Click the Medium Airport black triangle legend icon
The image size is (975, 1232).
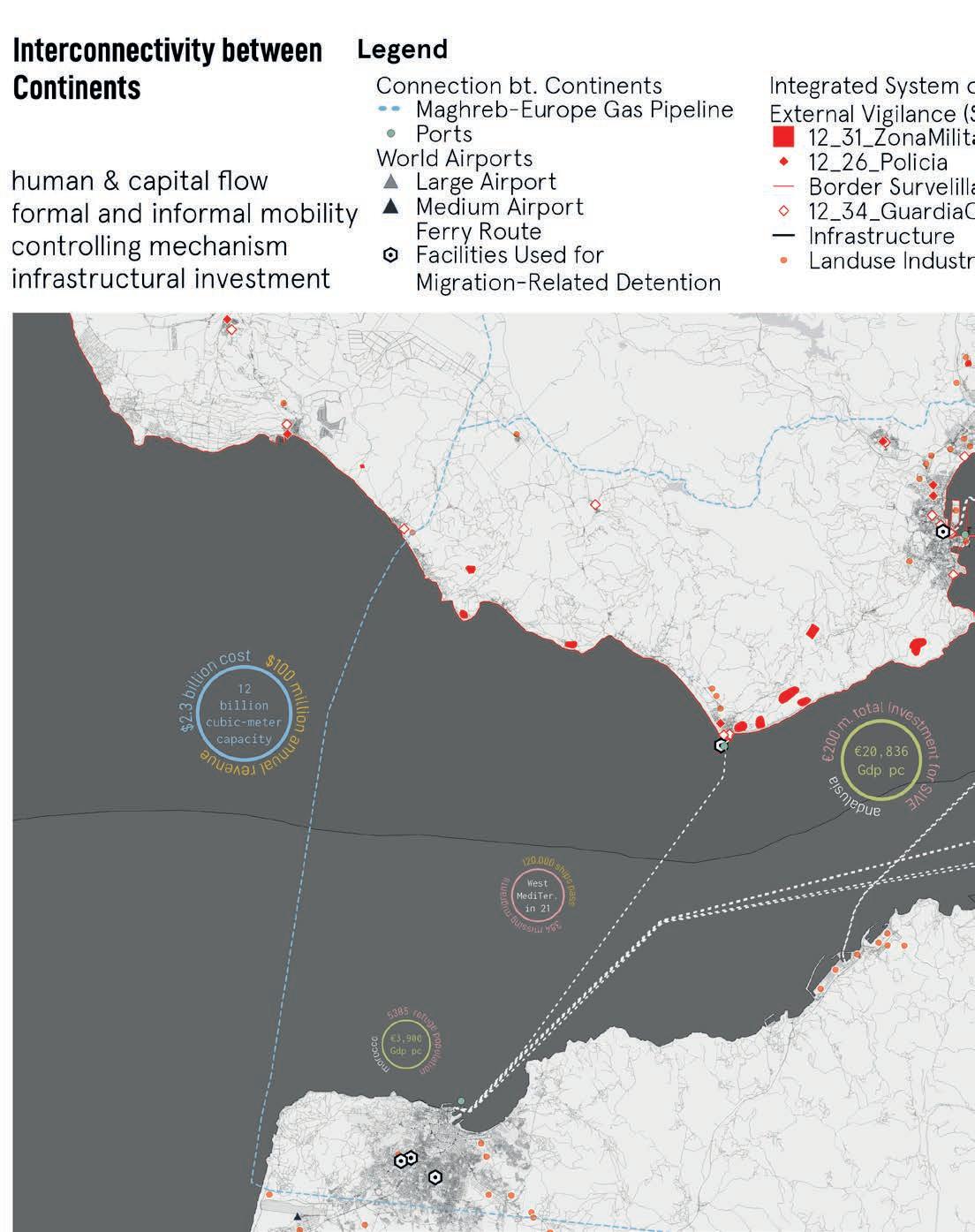coord(391,207)
